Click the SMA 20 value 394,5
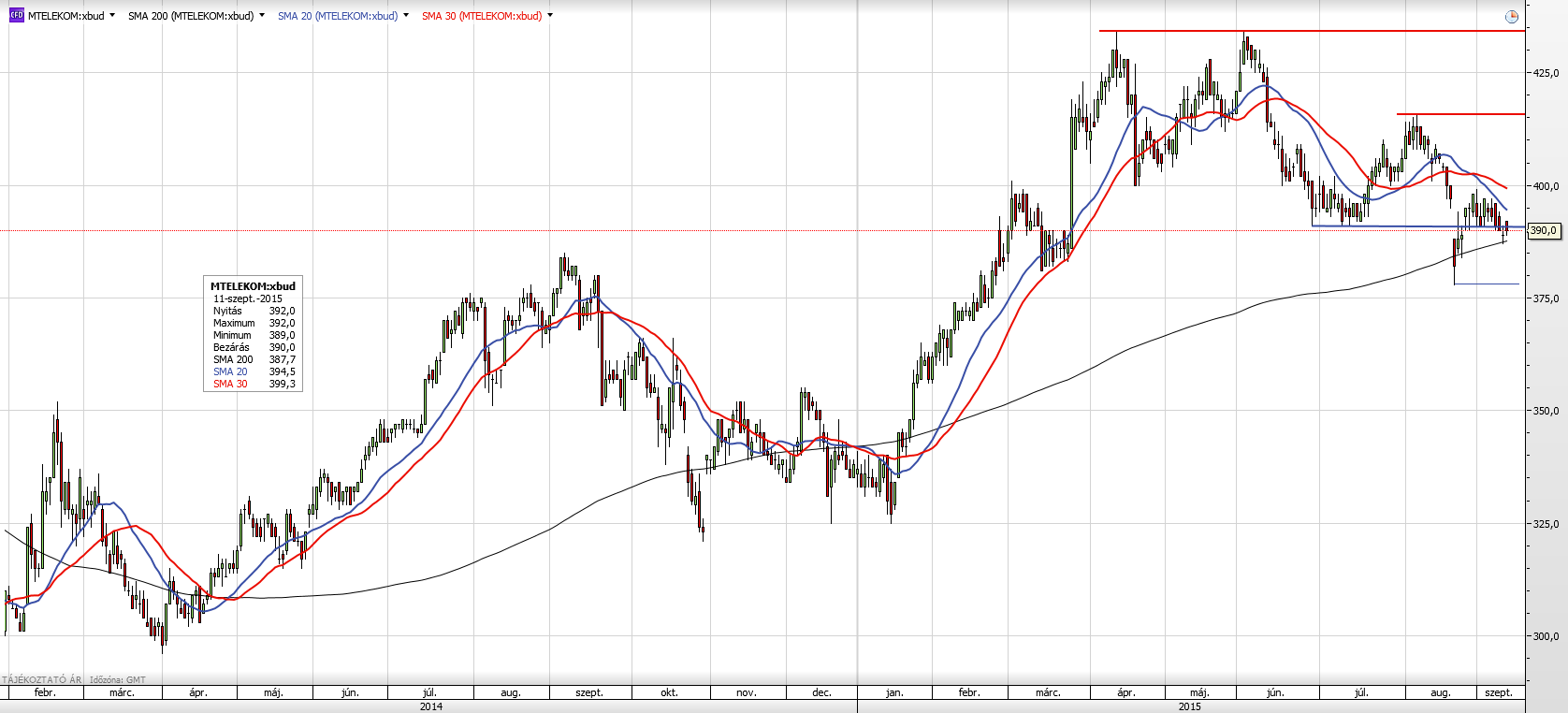The height and width of the screenshot is (713, 1568). tap(283, 371)
